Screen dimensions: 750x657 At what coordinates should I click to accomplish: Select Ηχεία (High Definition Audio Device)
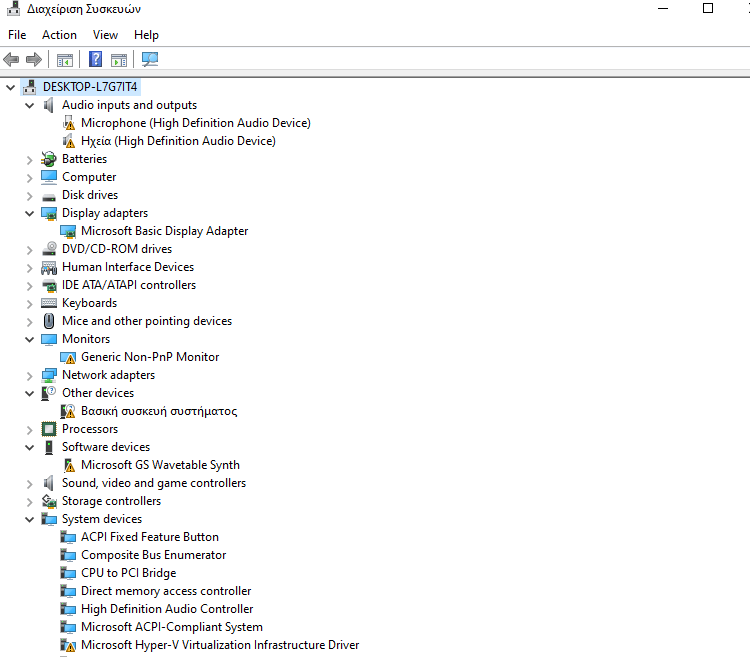(178, 141)
